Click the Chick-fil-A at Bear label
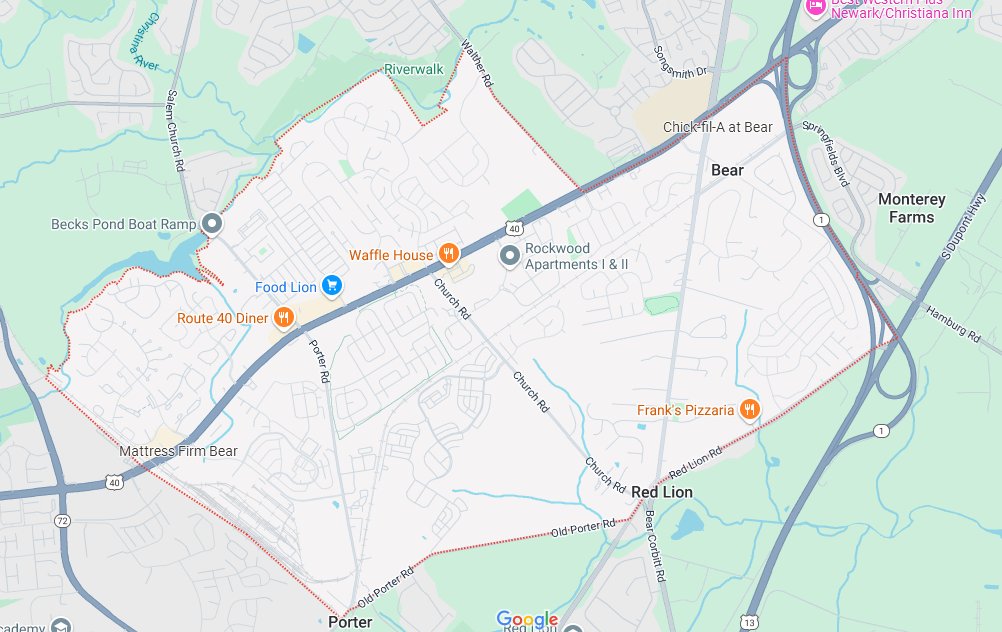The height and width of the screenshot is (632, 1002). (x=718, y=127)
